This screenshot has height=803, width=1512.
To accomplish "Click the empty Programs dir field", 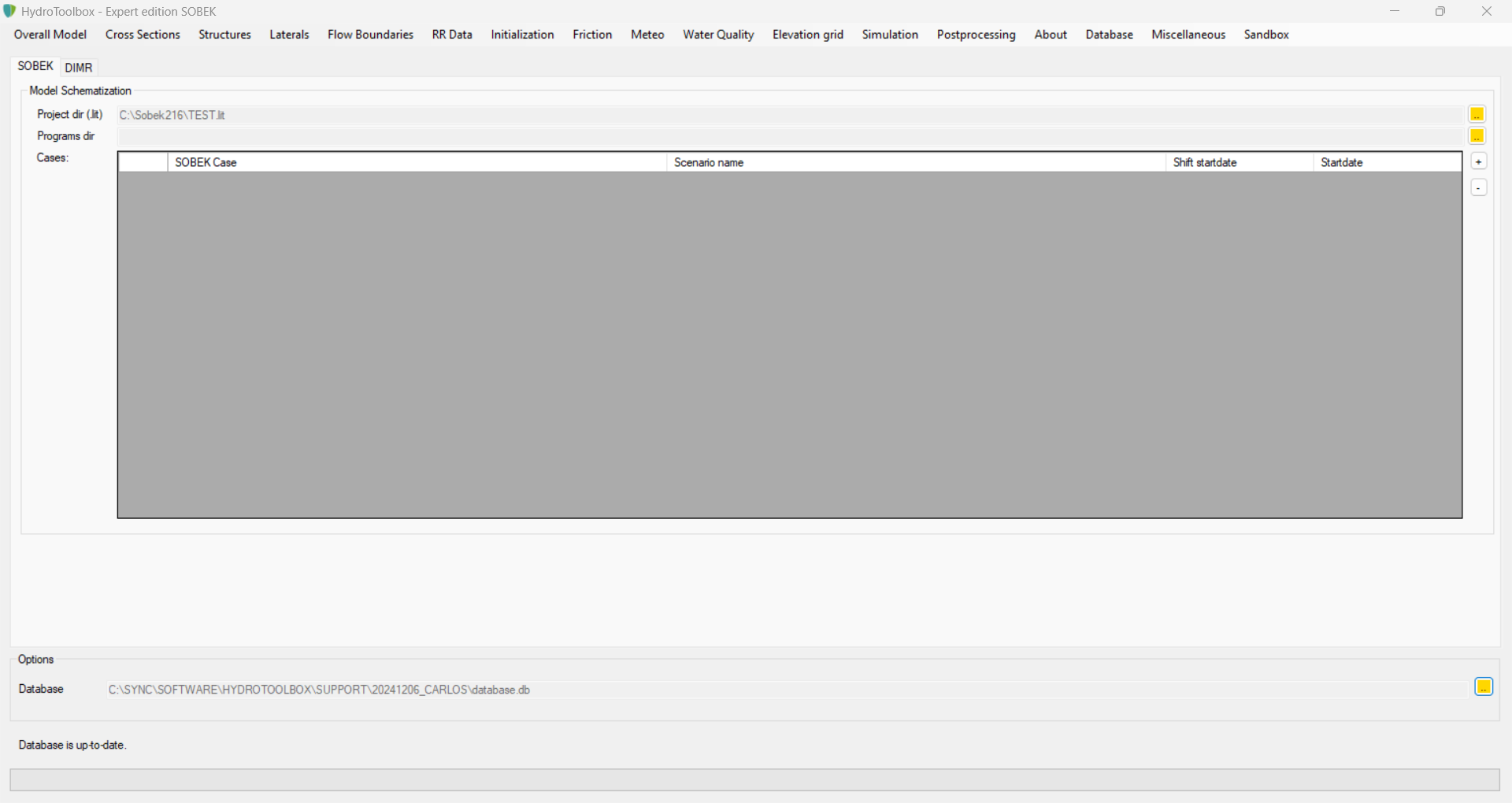I will pos(787,136).
